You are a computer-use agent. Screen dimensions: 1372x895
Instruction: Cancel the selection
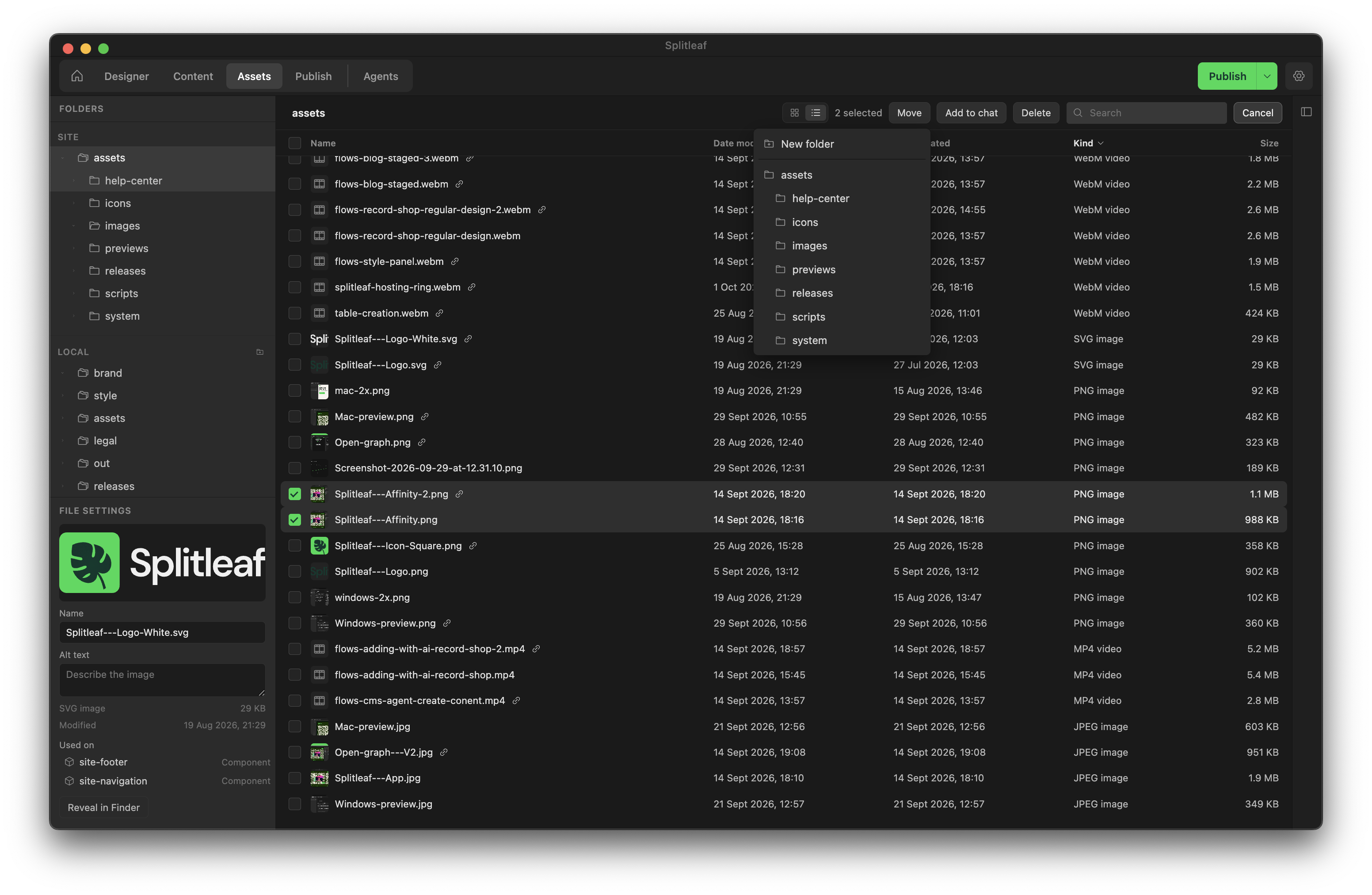(1257, 113)
